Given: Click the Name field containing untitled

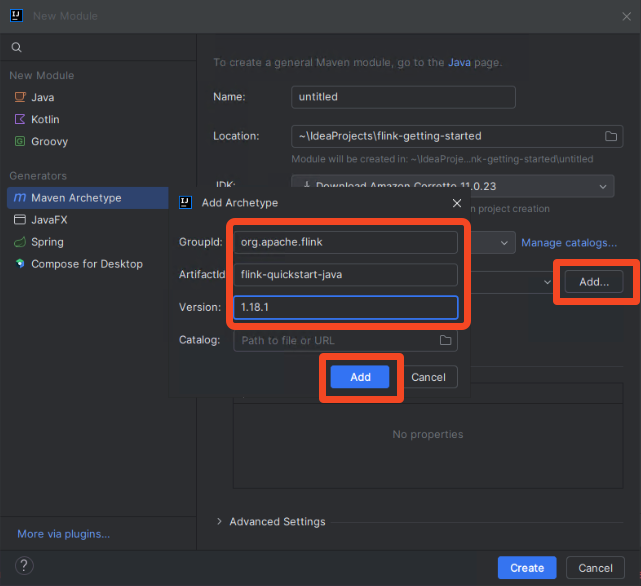Looking at the screenshot, I should pos(403,97).
